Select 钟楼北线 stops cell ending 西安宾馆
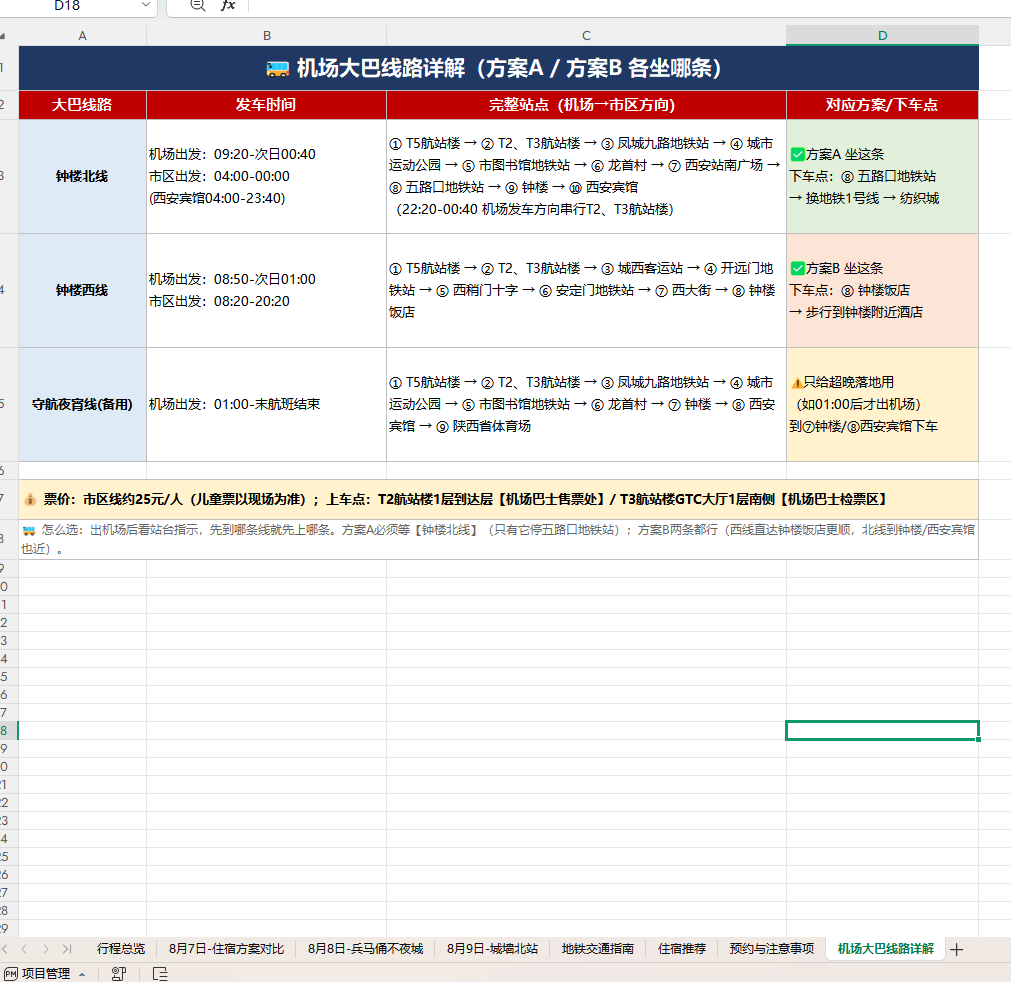Image resolution: width=1011 pixels, height=982 pixels. [x=586, y=176]
